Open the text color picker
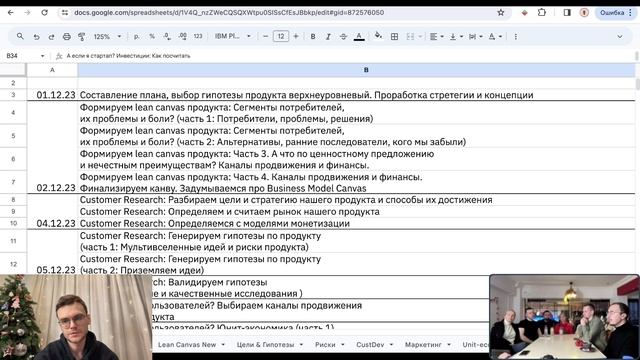The image size is (640, 360). coord(359,37)
